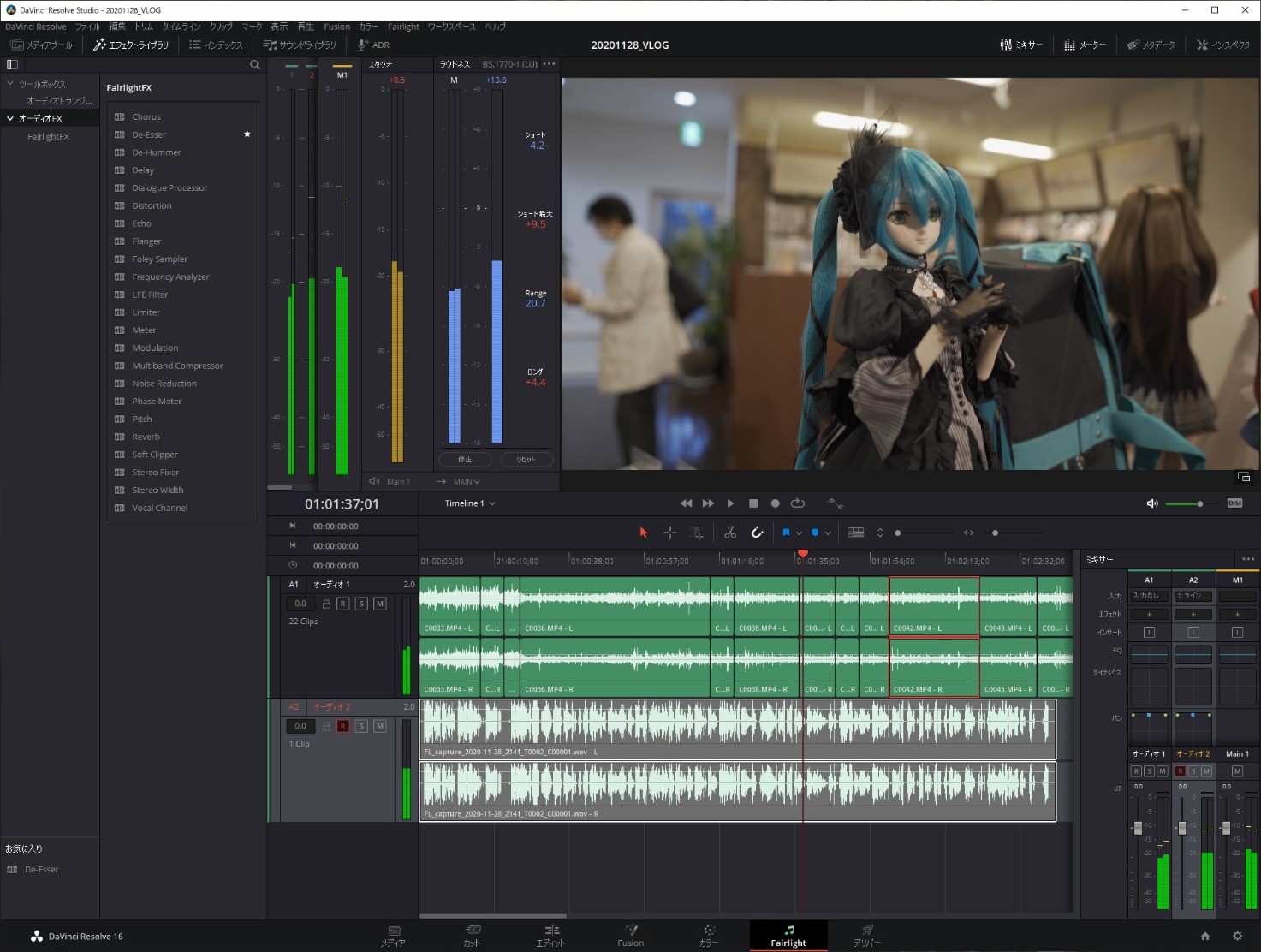Click the record circle button
1261x952 pixels.
coord(776,503)
